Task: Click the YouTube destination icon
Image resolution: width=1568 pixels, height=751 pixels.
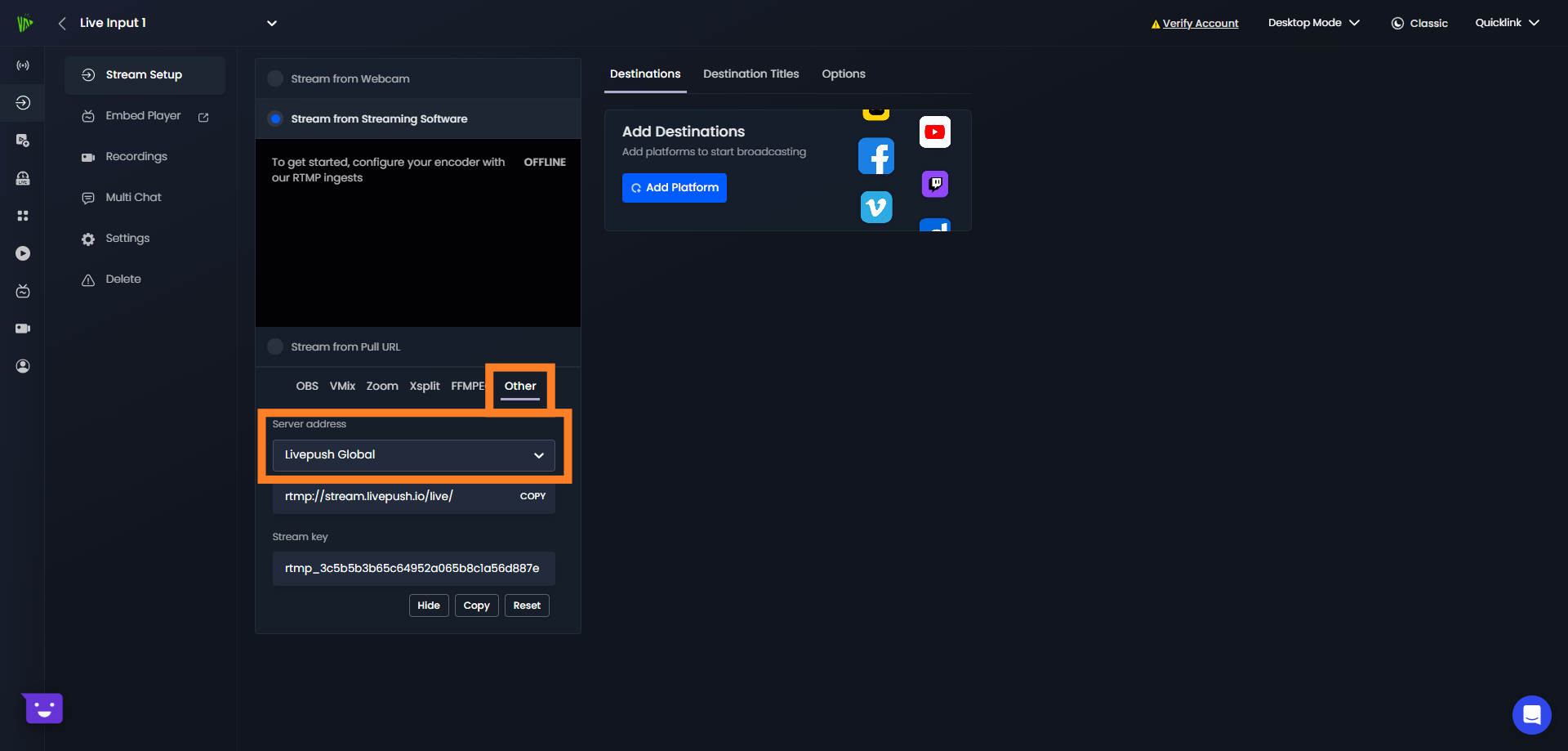Action: pyautogui.click(x=934, y=132)
